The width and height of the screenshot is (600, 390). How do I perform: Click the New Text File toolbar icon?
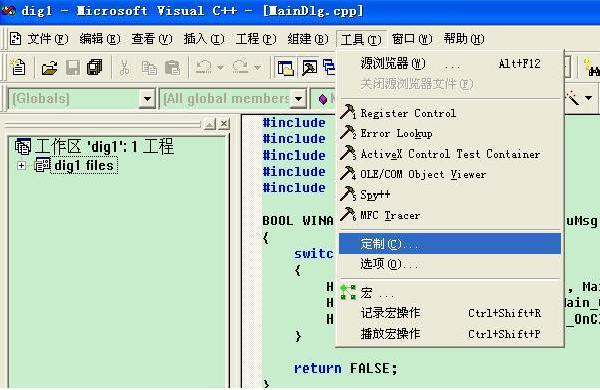coord(18,67)
